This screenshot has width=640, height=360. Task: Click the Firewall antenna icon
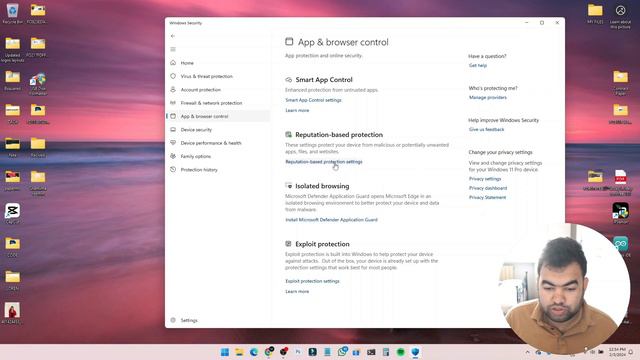[x=173, y=103]
